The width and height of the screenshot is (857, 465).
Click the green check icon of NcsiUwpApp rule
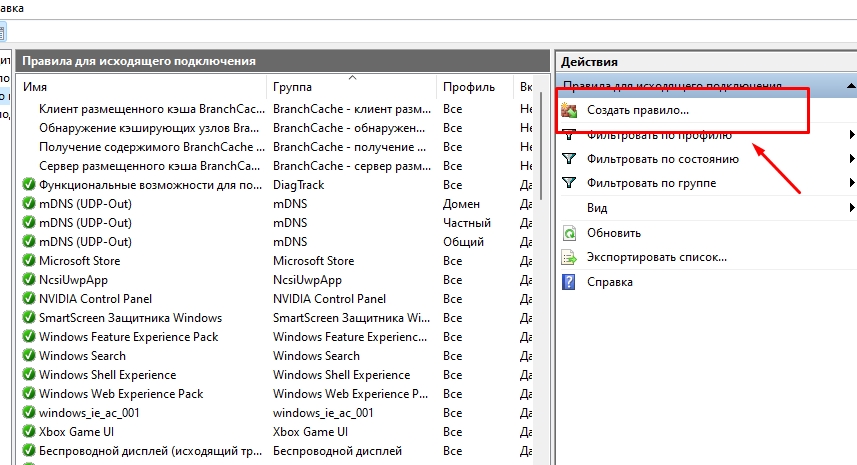pos(29,280)
